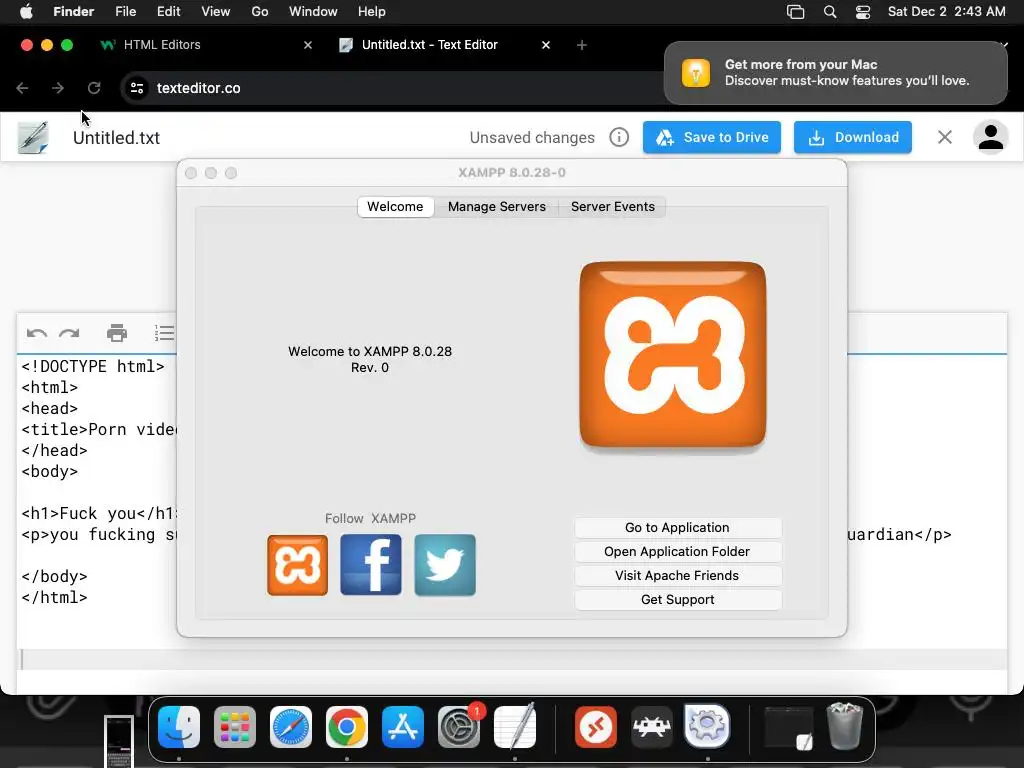Click the Text Editor pen logo
The image size is (1024, 768).
click(x=33, y=137)
